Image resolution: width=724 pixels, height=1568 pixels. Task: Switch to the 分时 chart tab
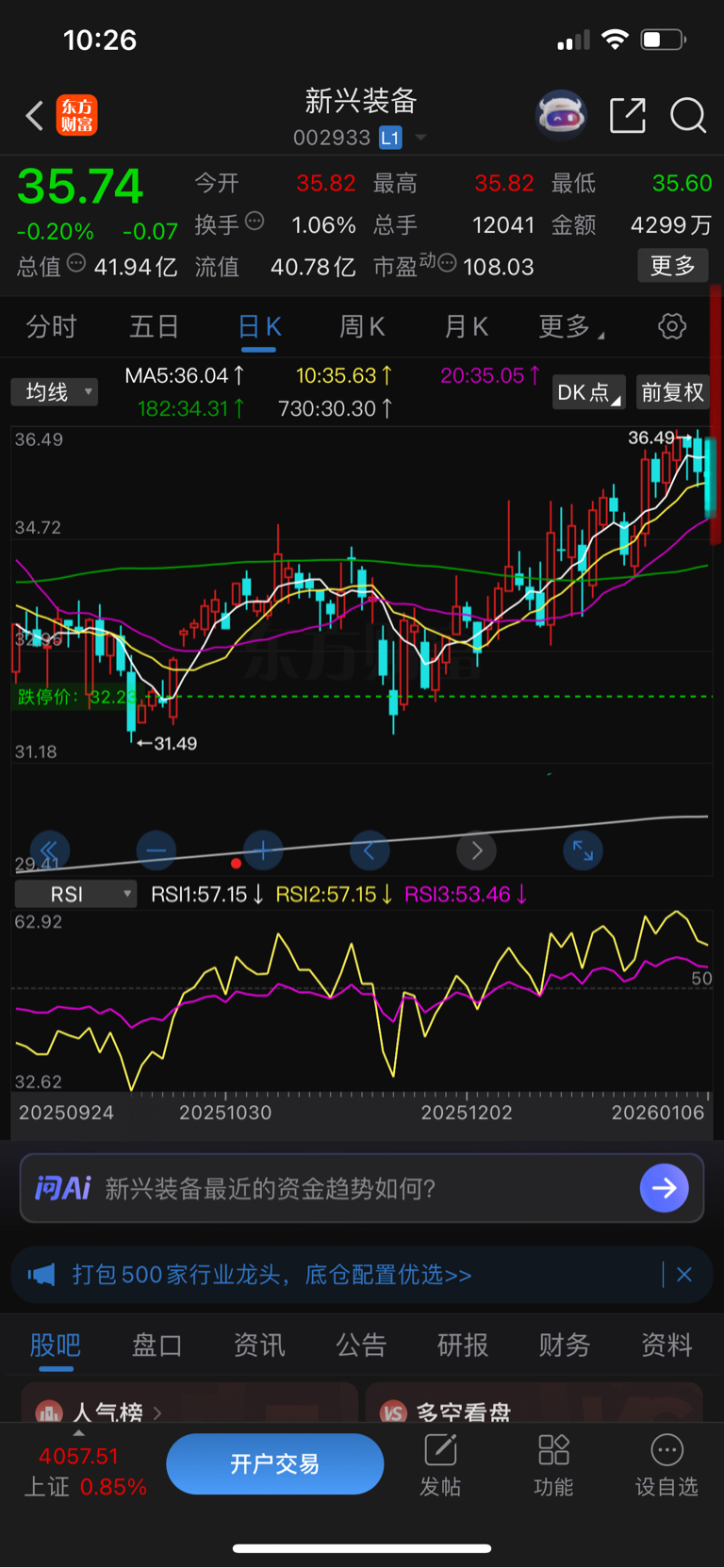click(52, 327)
